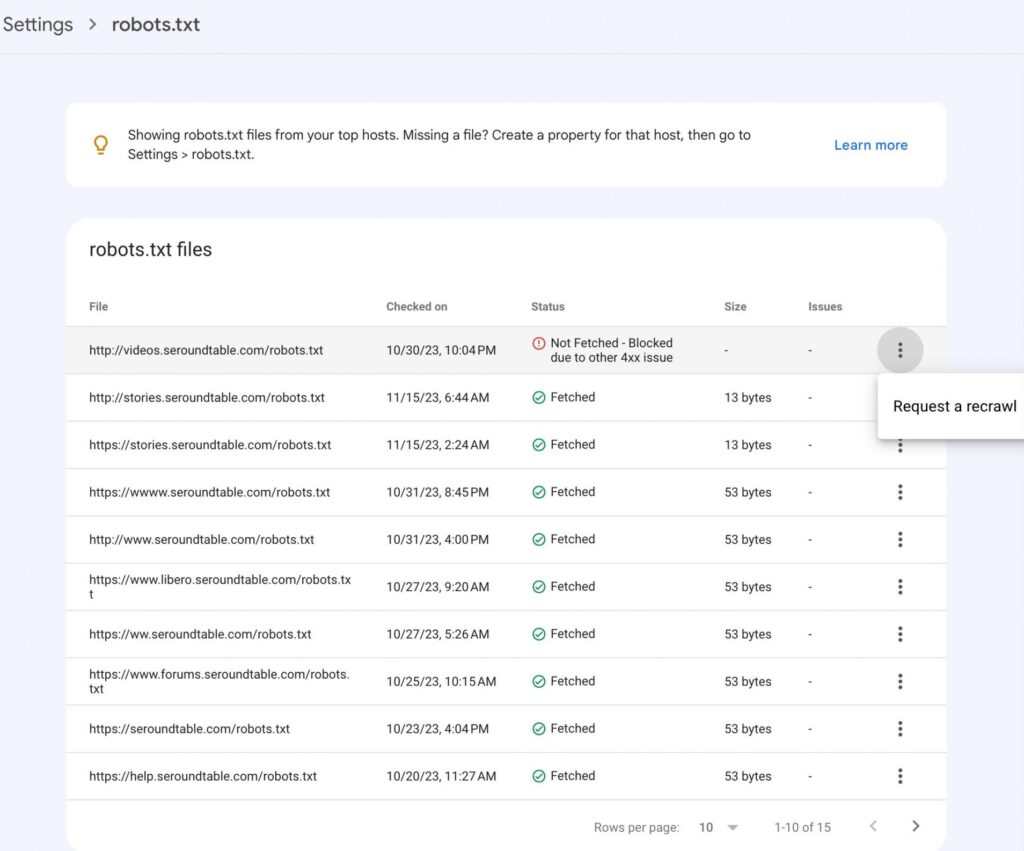Click the '1-10 of 15' pagination count

pyautogui.click(x=802, y=827)
